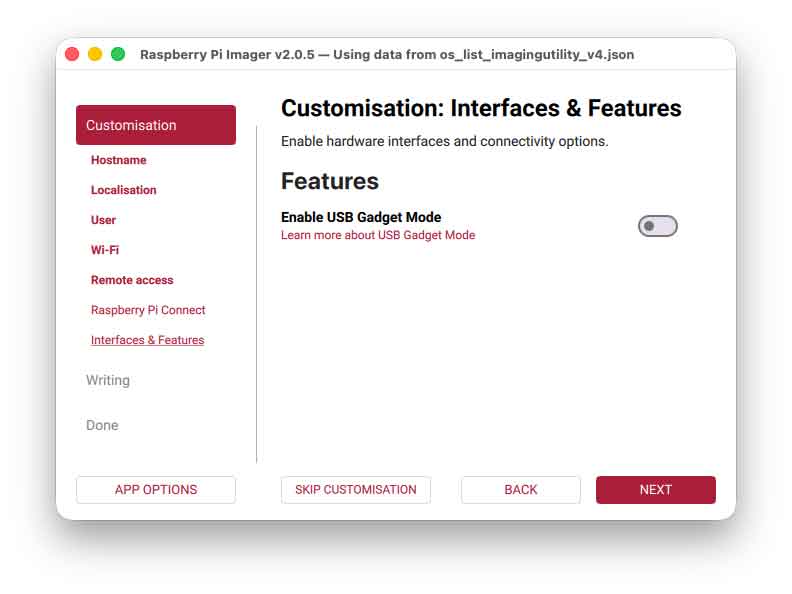Viewport: 792px width, 594px height.
Task: Go to the Hostname section
Action: (118, 160)
